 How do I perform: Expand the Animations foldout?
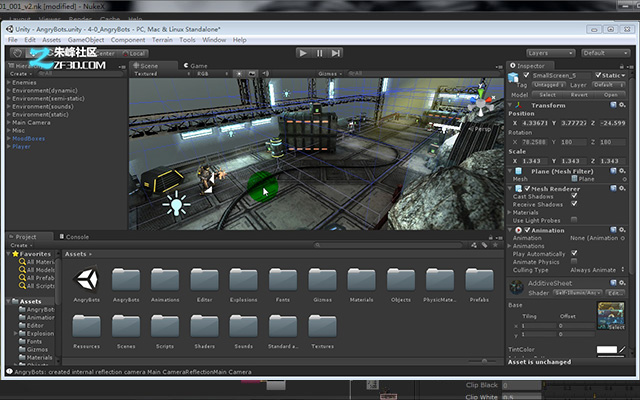509,246
